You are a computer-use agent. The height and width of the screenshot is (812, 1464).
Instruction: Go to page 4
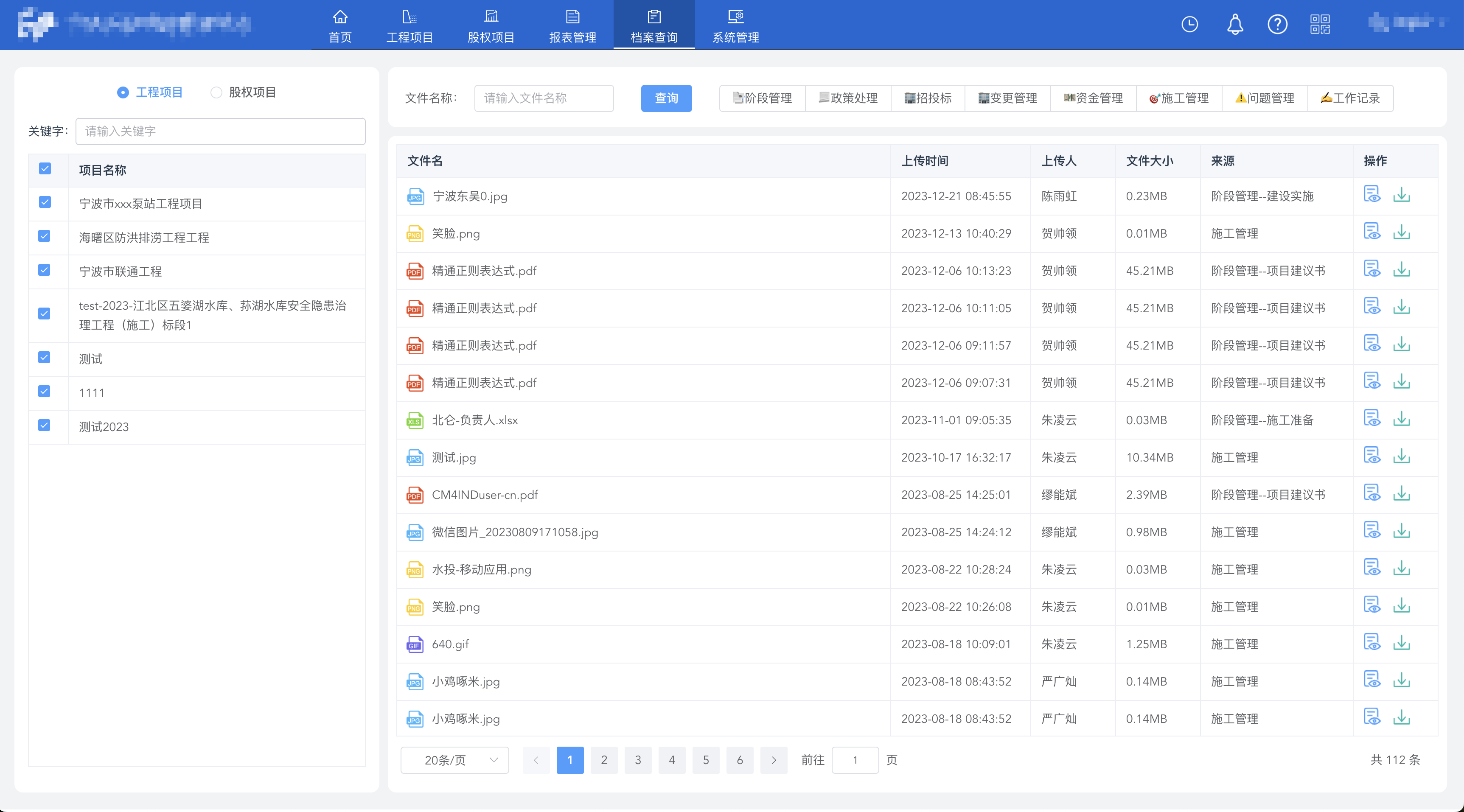[672, 760]
